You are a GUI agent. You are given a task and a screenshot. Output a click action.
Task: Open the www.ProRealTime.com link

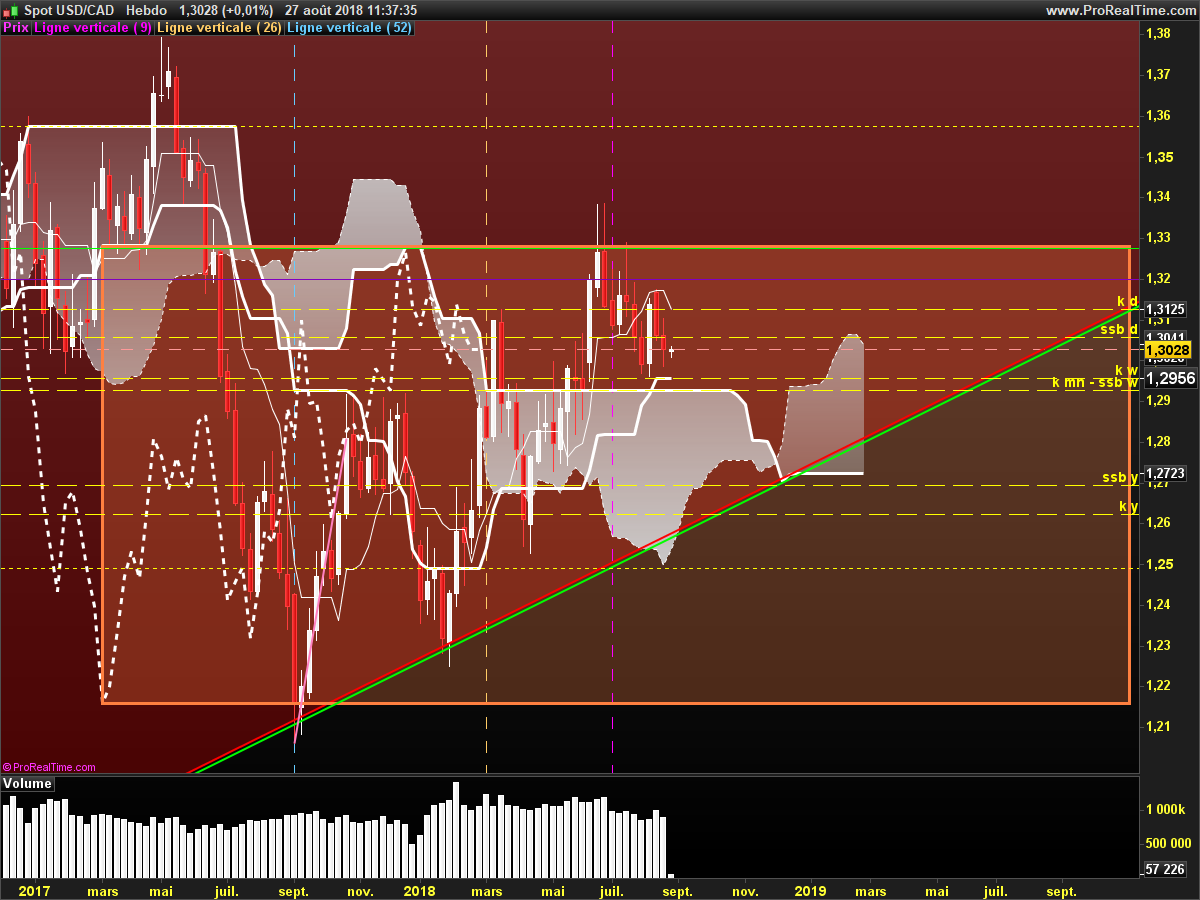tap(1120, 10)
